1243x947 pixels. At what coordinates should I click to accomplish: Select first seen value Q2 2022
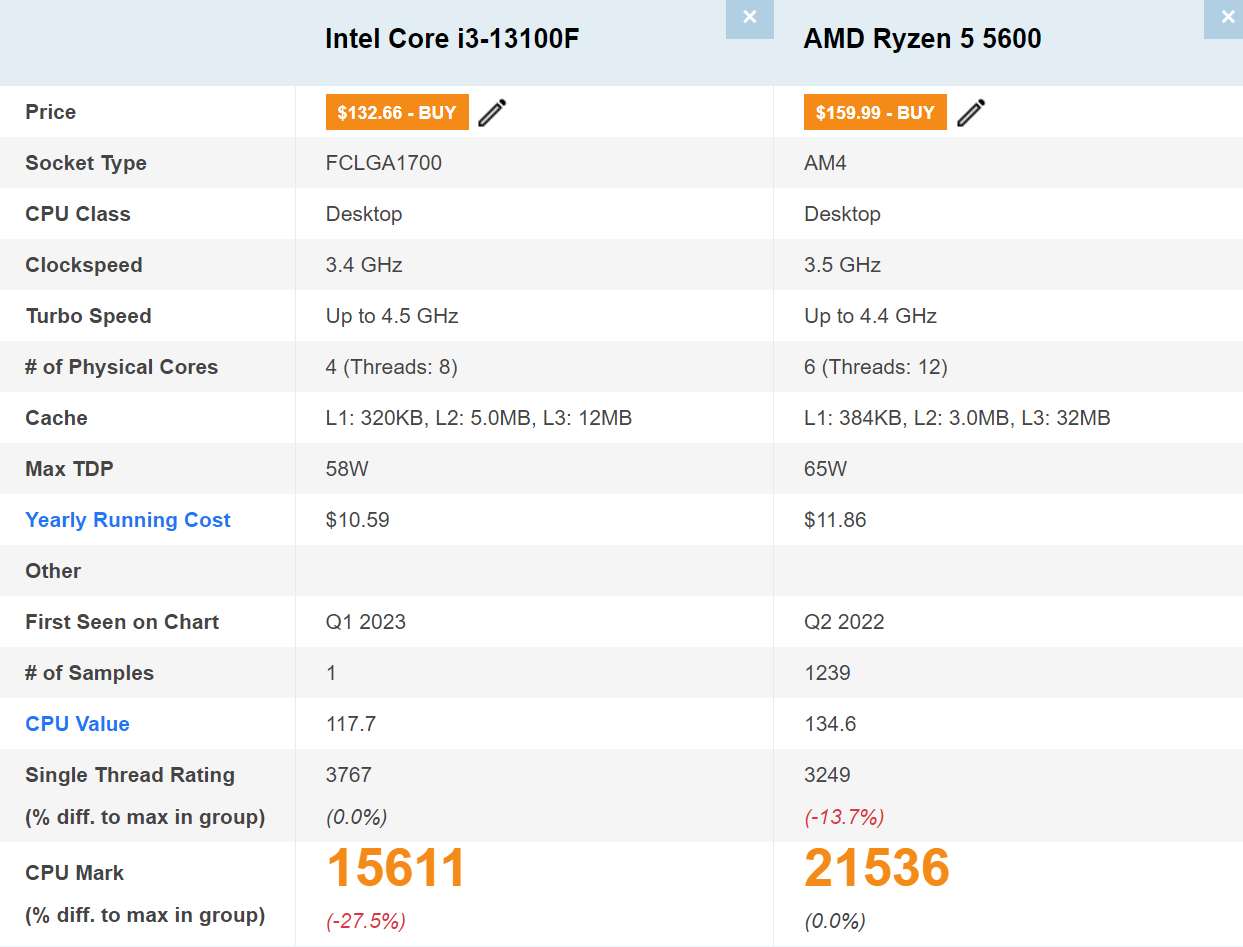(845, 622)
